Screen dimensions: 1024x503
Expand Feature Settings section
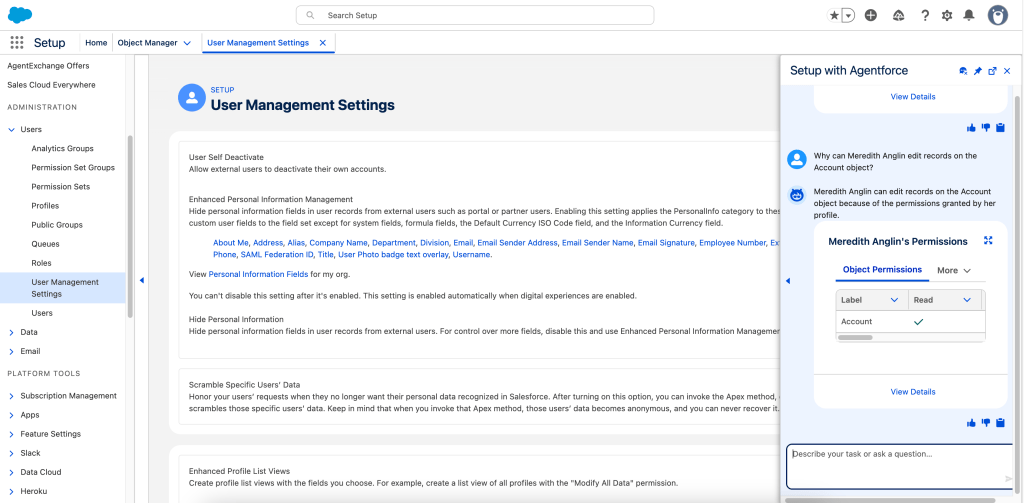11,434
